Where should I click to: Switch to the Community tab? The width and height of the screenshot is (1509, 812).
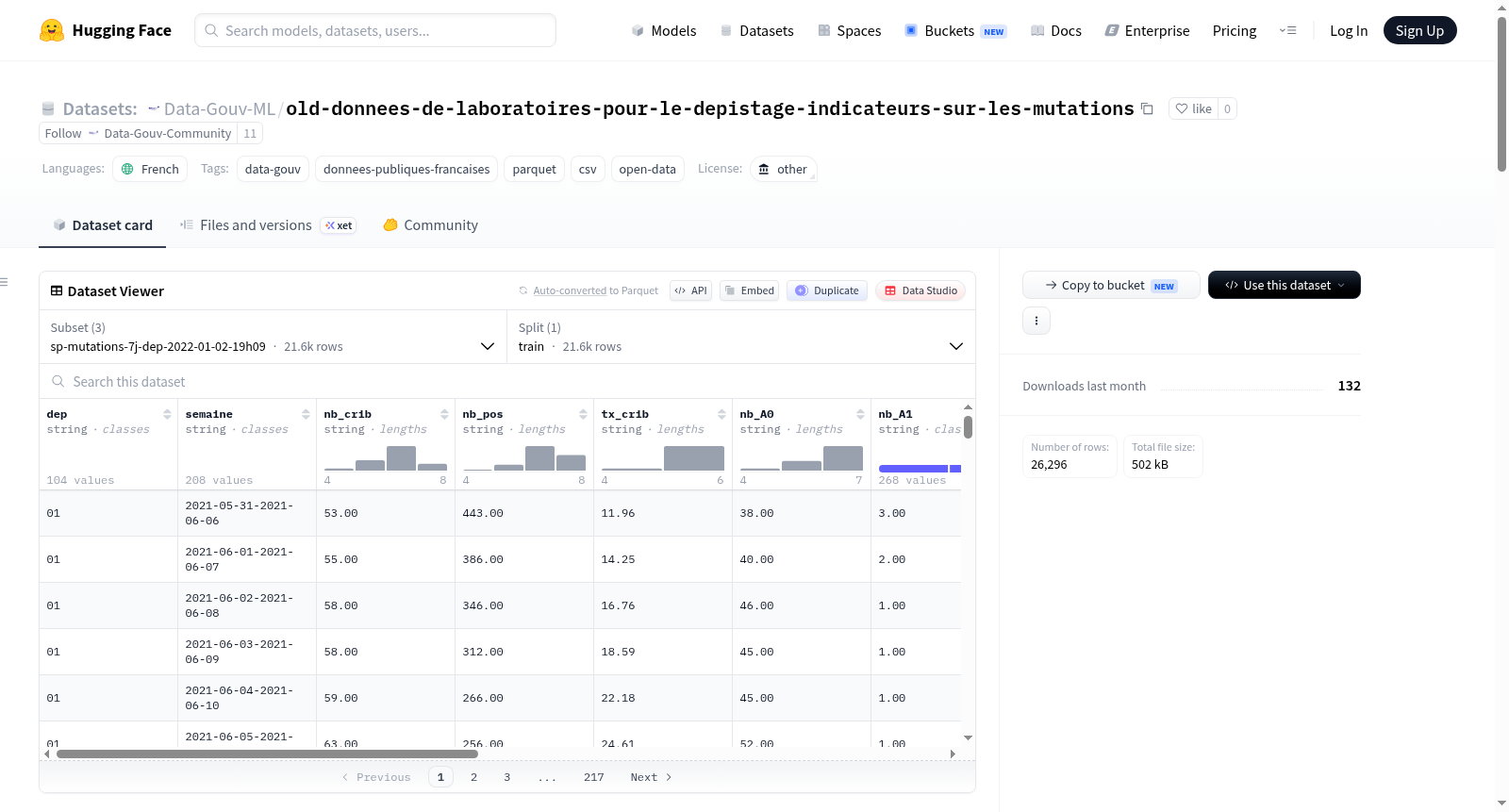click(430, 225)
